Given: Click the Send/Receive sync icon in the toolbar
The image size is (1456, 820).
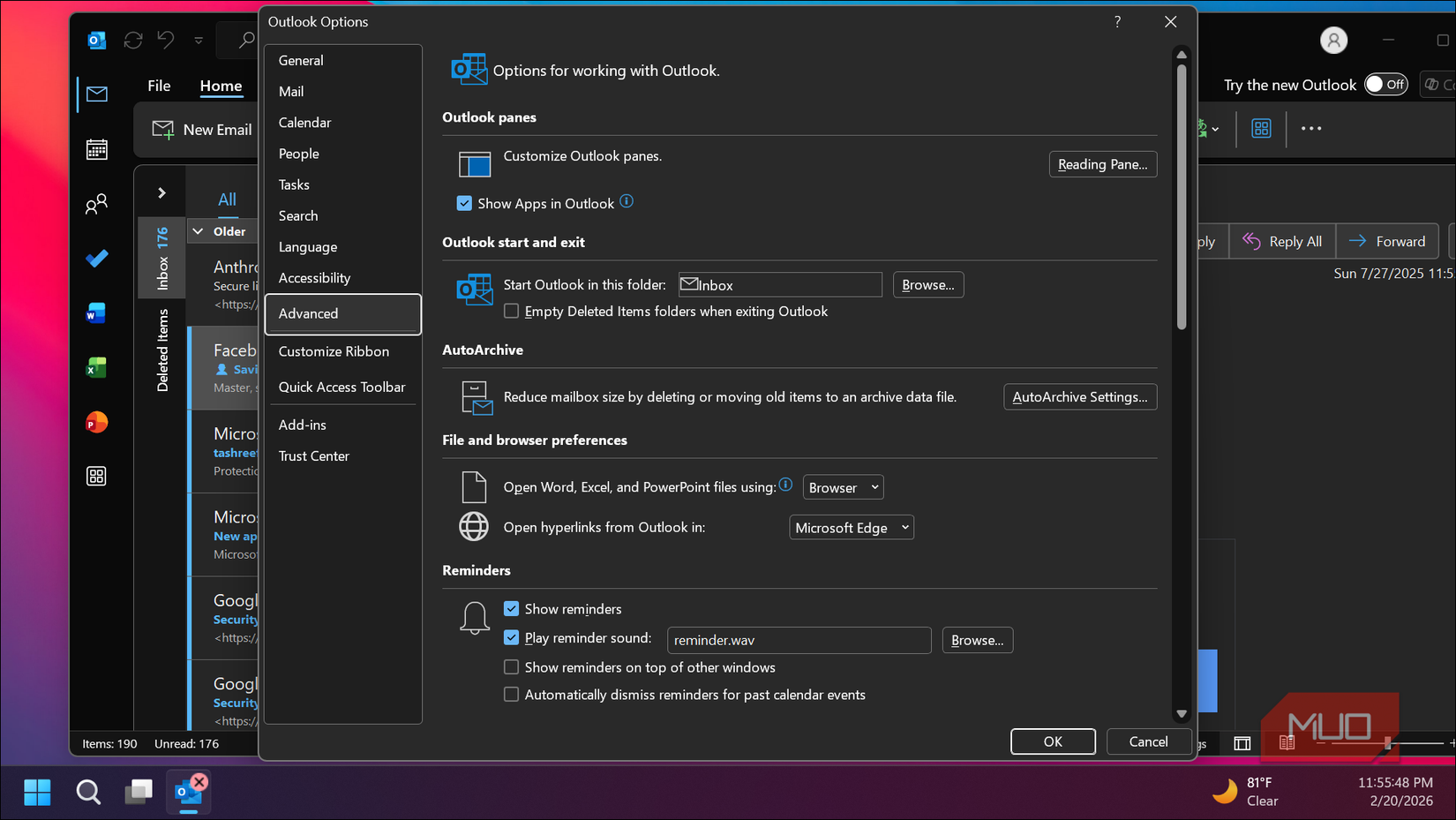Looking at the screenshot, I should point(133,40).
